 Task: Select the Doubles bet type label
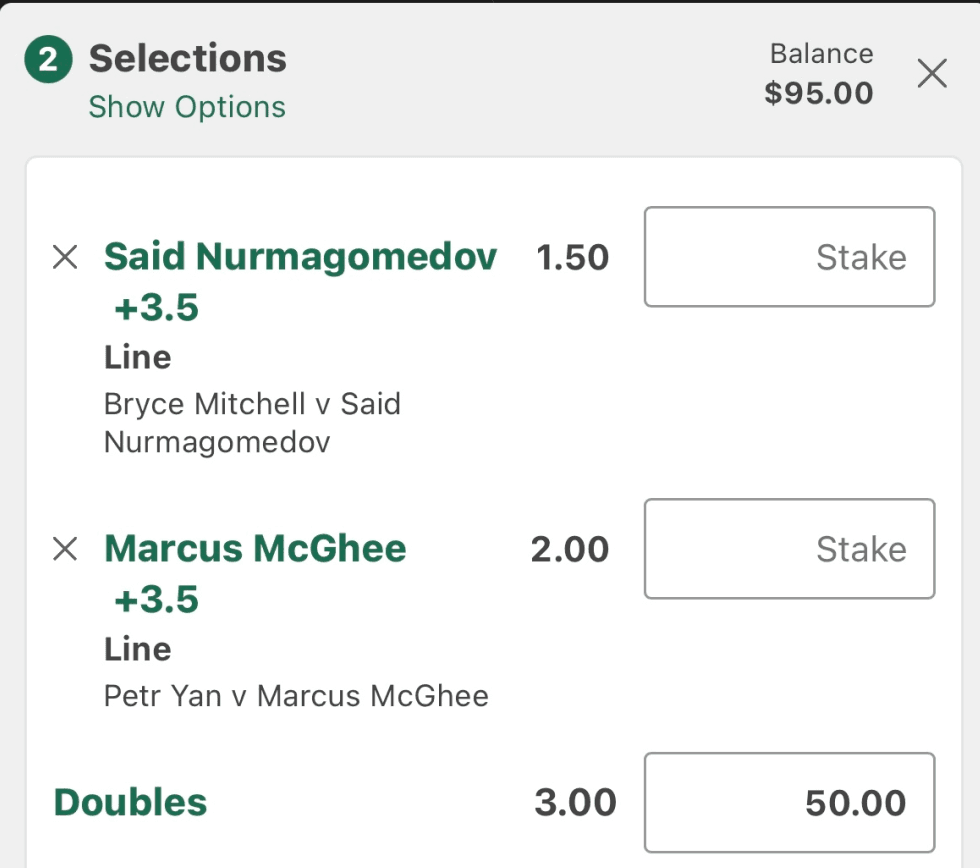(130, 802)
